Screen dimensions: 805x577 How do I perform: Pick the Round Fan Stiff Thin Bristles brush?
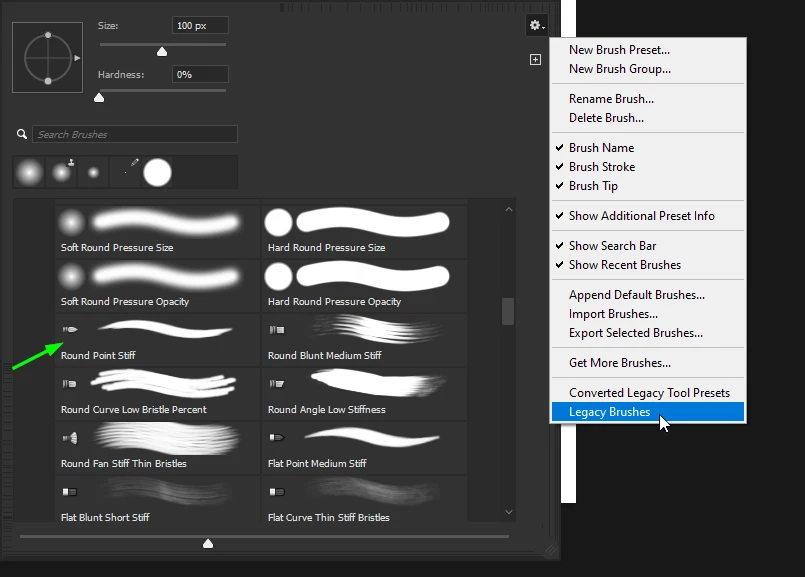158,448
